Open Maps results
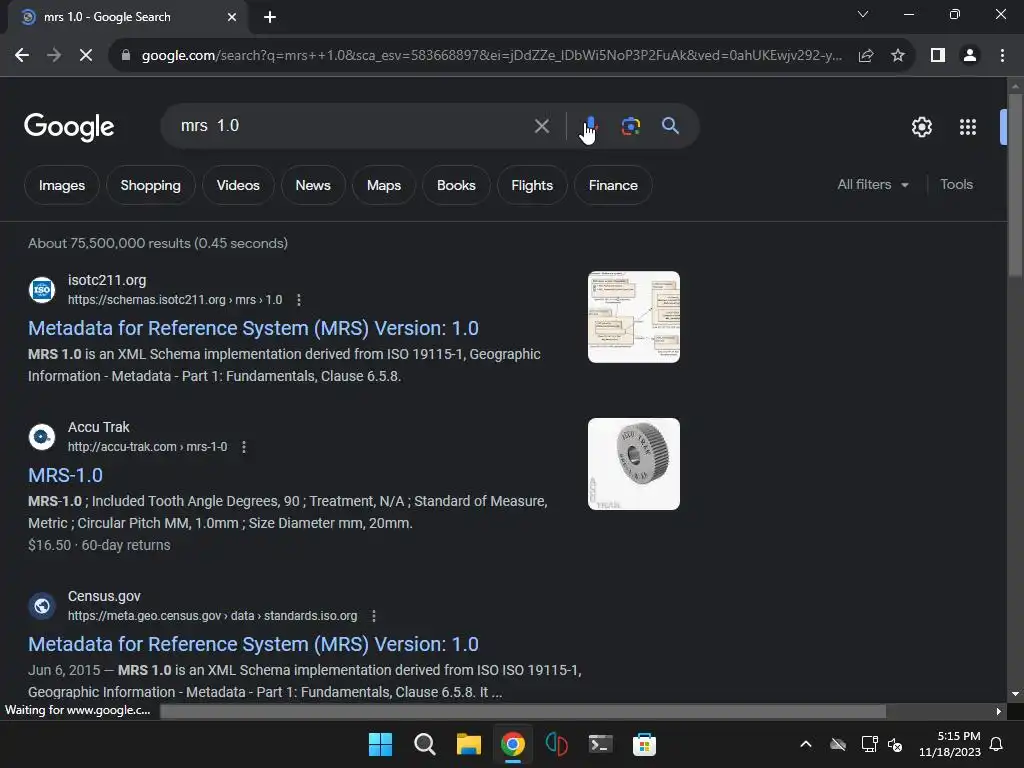Screen dimensions: 1024x768 (384, 185)
